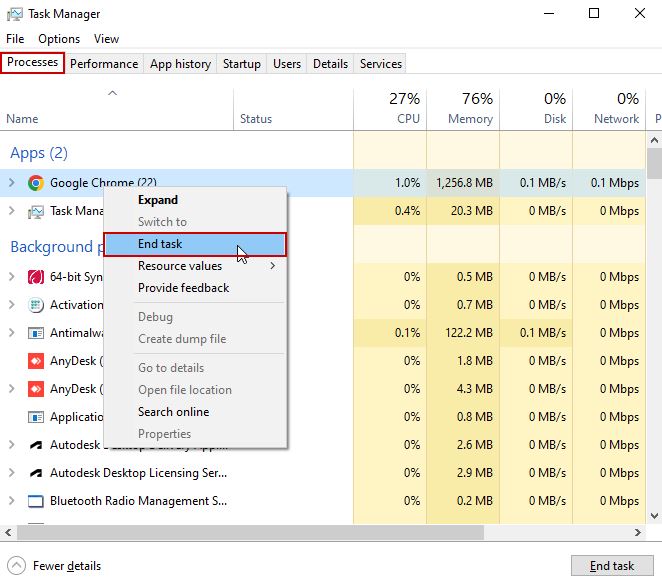Click Bluetooth Radio Management S... row name
Viewport: 662px width, 585px height.
click(138, 501)
